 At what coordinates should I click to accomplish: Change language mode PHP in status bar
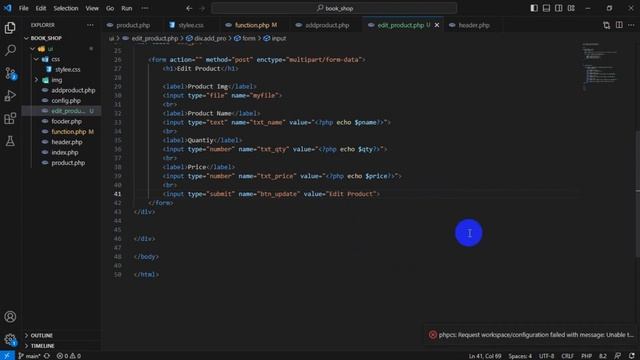click(587, 356)
